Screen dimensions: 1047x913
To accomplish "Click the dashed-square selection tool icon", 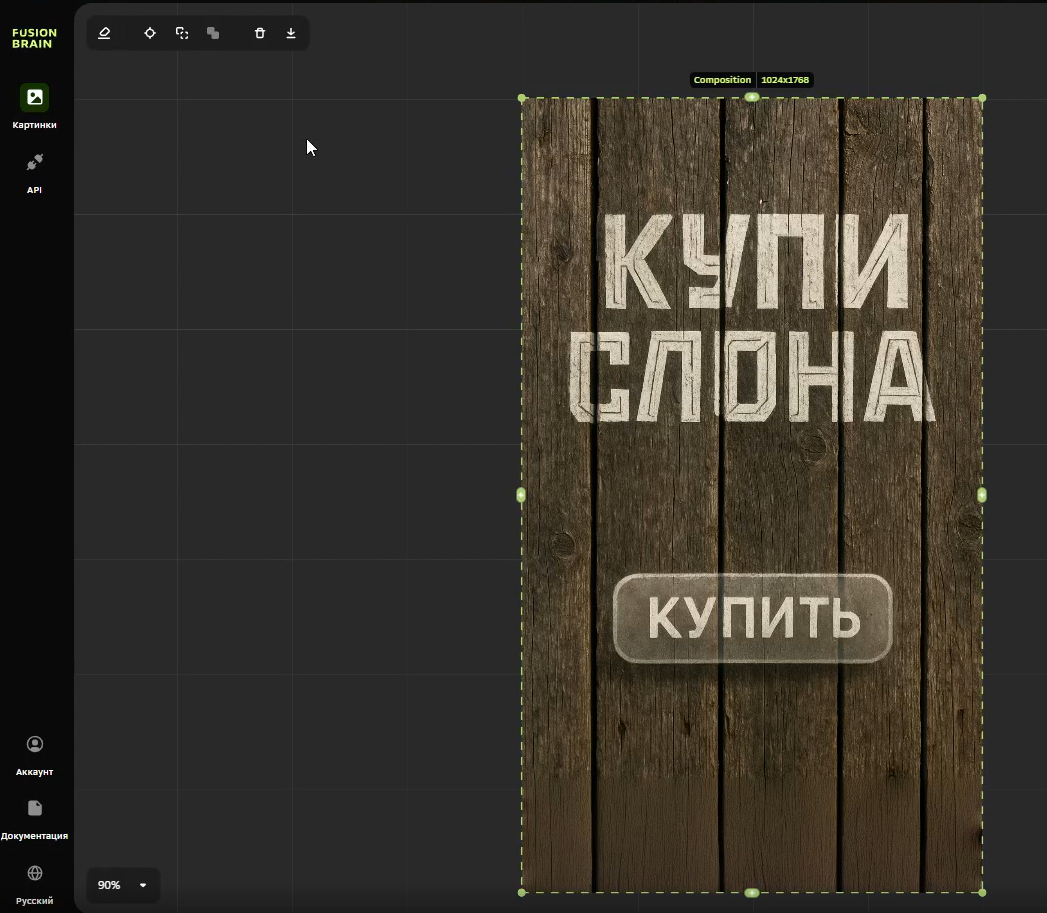I will click(182, 33).
